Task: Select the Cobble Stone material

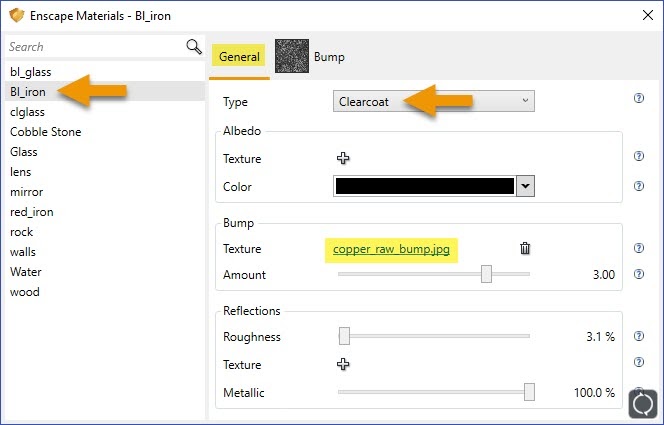Action: pos(46,132)
